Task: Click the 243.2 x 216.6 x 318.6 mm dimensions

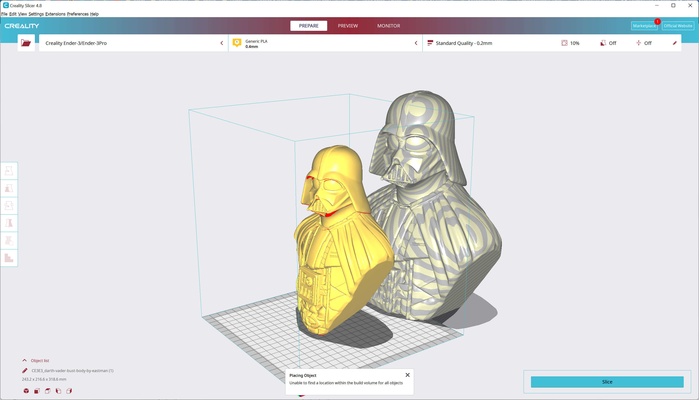Action: click(44, 379)
